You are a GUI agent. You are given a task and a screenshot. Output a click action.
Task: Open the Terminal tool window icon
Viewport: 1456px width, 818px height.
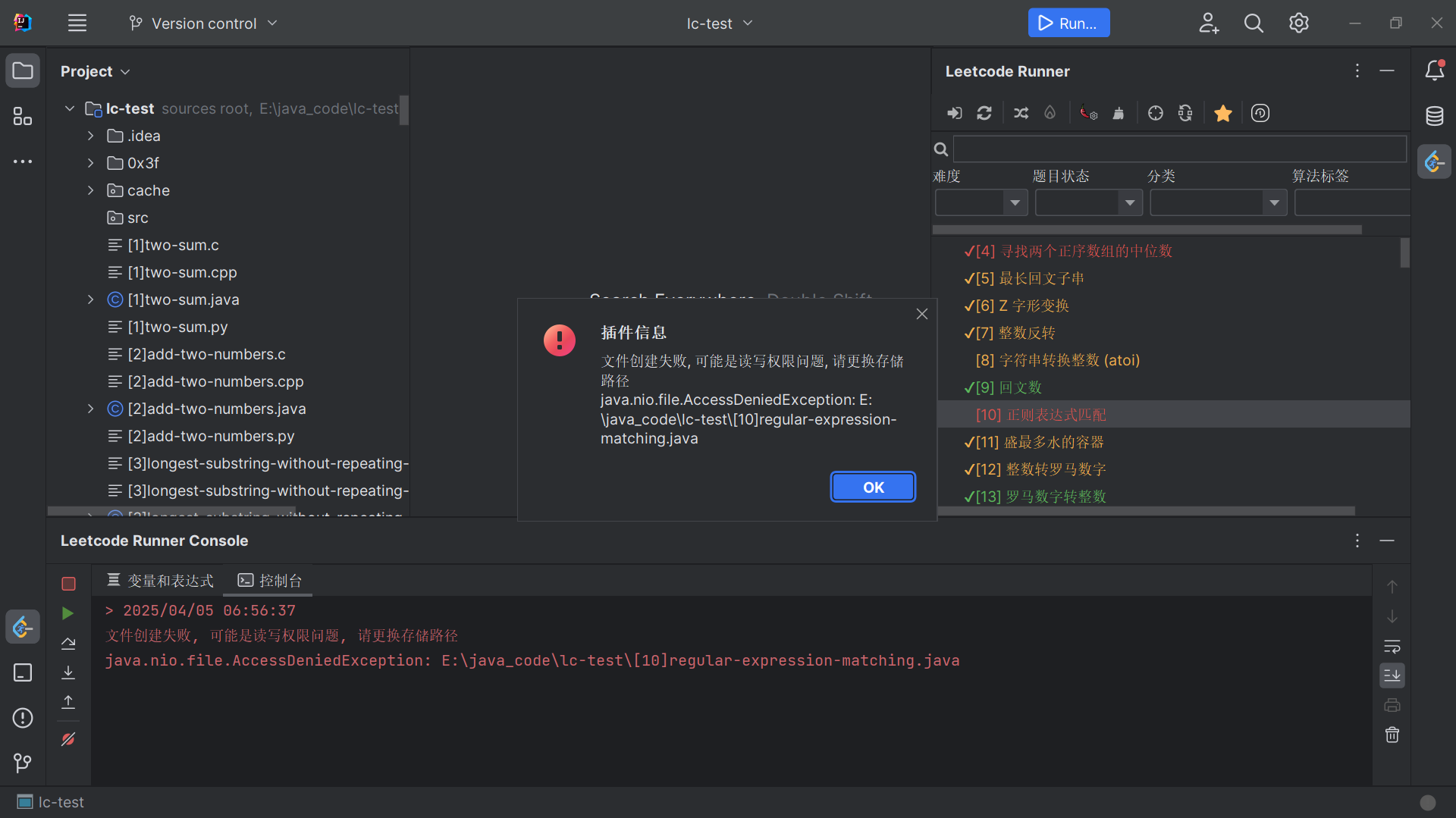coord(23,672)
